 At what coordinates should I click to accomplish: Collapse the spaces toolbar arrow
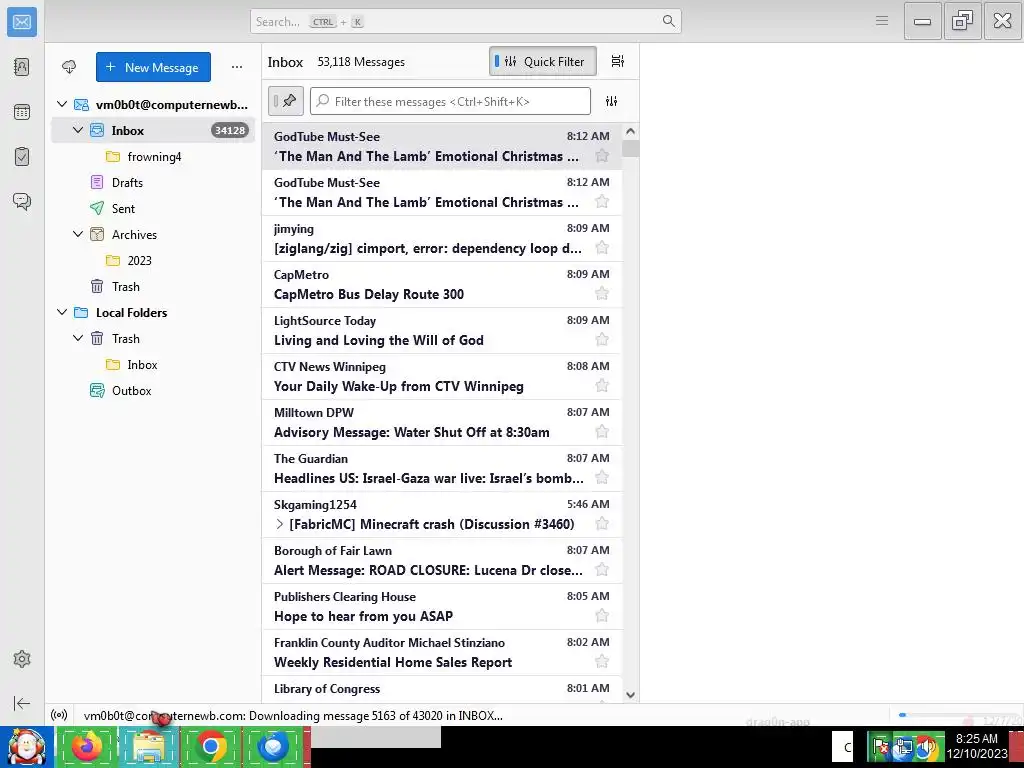(22, 703)
